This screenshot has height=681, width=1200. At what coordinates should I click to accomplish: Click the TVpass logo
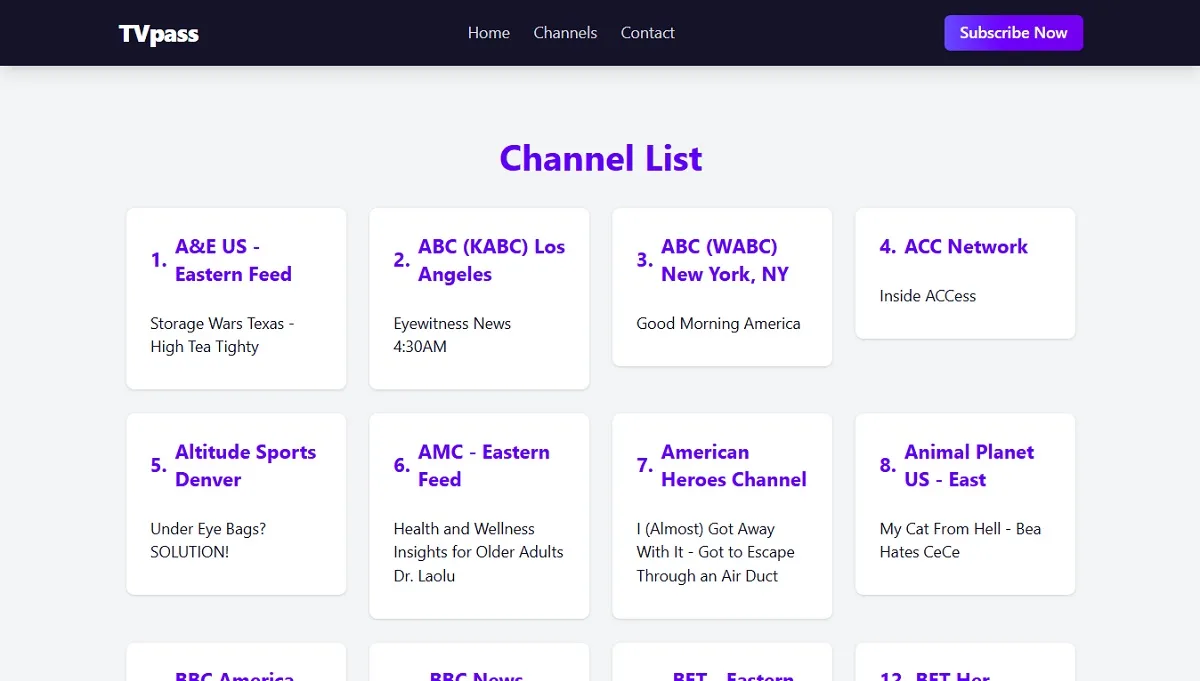[x=159, y=34]
